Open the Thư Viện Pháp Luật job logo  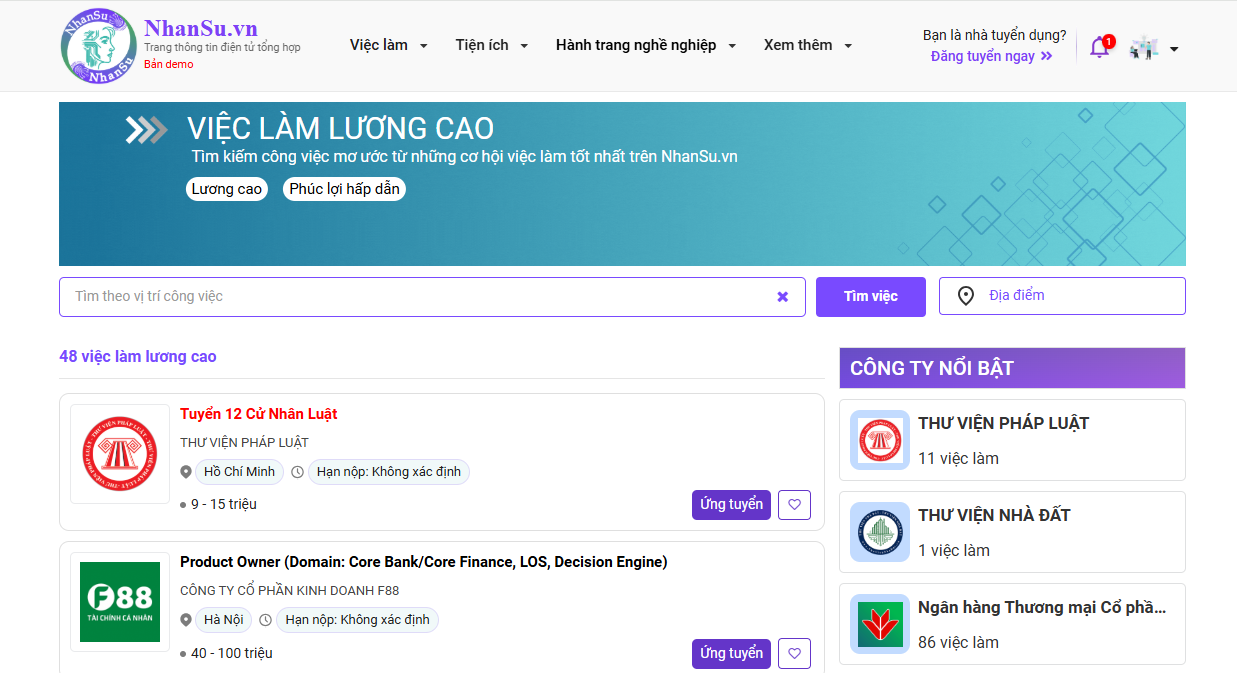point(120,454)
